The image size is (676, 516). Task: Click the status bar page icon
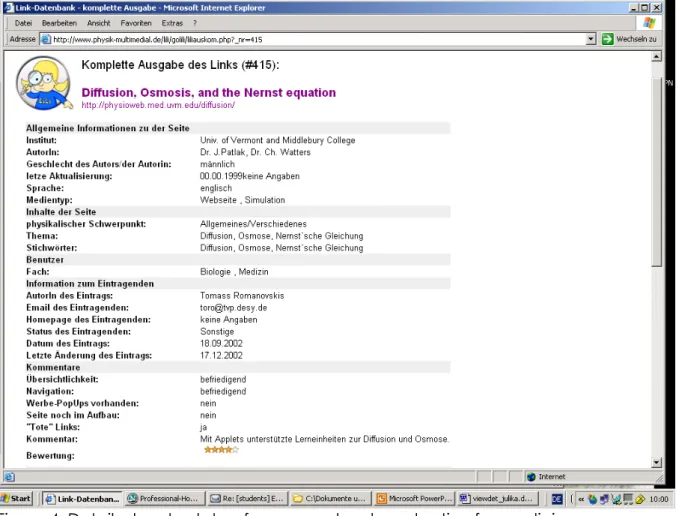click(x=9, y=477)
